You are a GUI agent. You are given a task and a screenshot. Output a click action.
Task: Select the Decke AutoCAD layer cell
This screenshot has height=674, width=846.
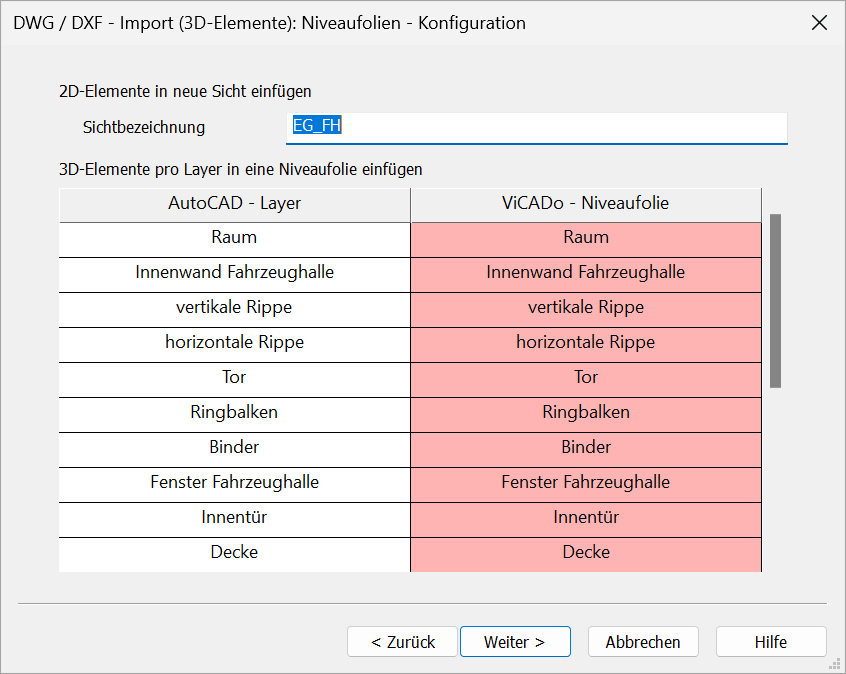pos(234,555)
